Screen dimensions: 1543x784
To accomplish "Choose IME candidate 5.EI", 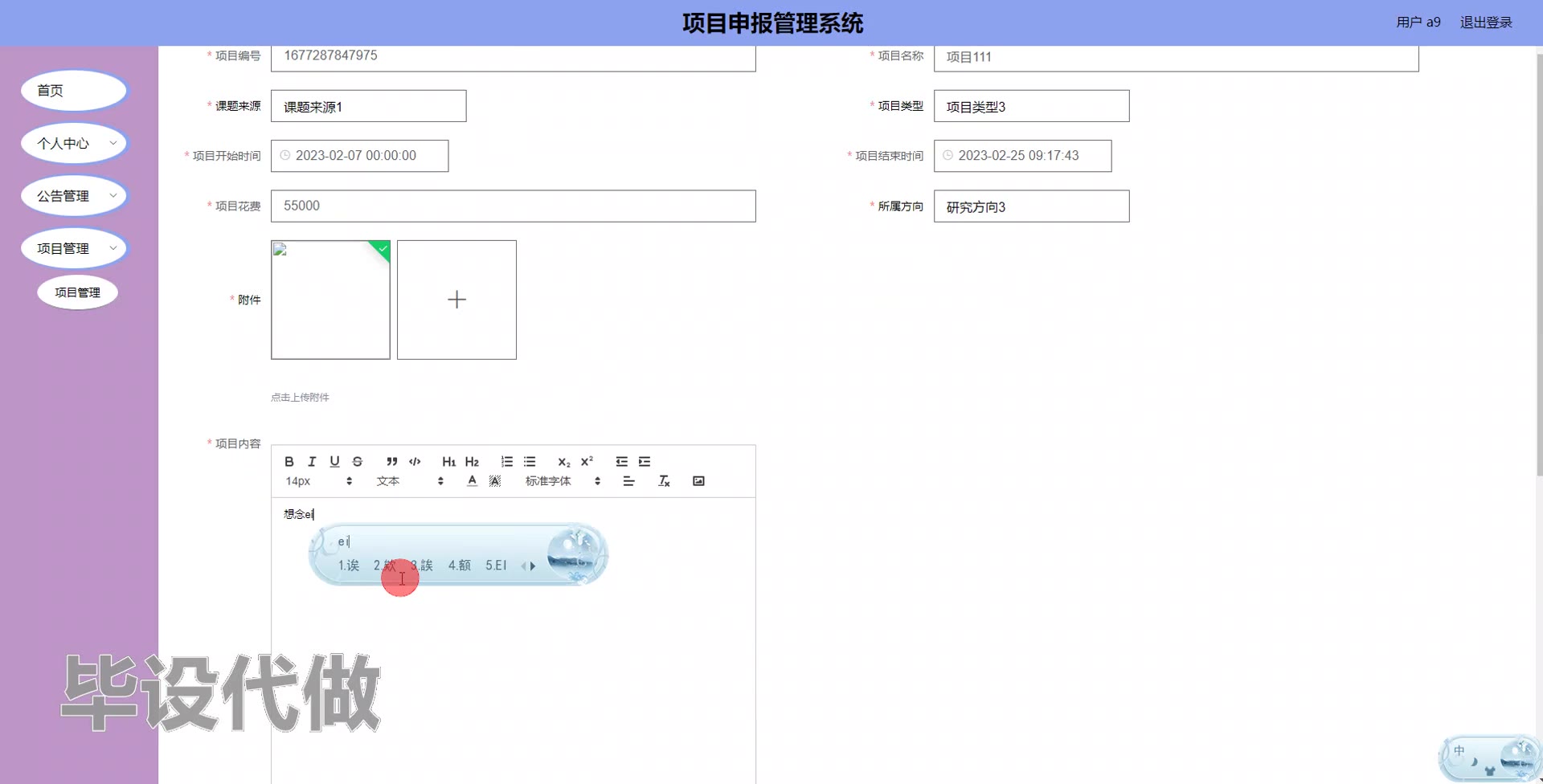I will click(496, 566).
